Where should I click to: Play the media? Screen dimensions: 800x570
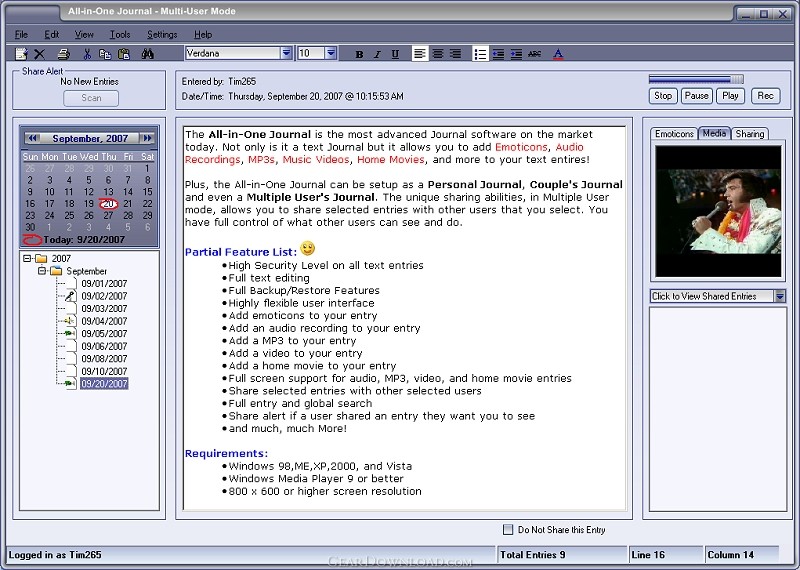(730, 95)
